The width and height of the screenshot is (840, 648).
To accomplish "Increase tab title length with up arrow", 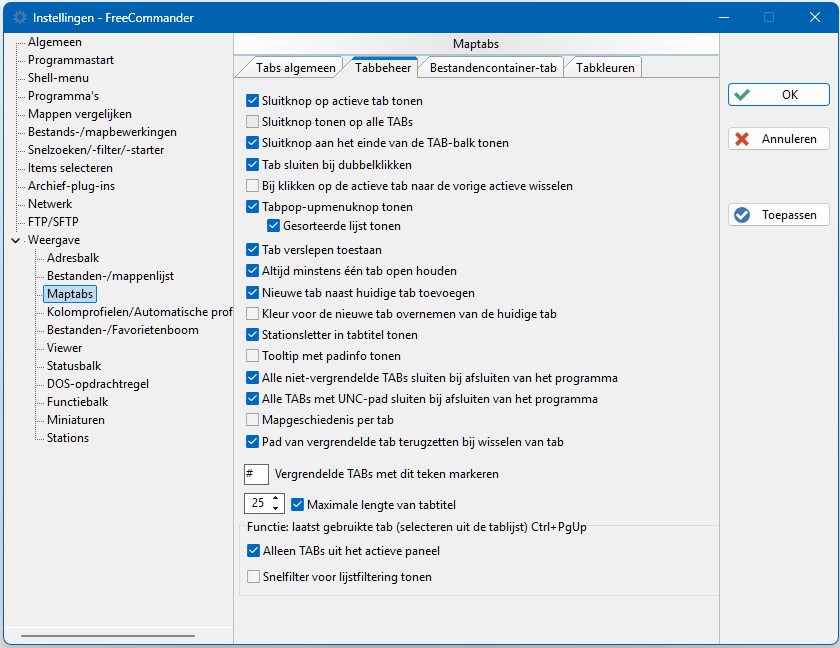I will pos(275,499).
